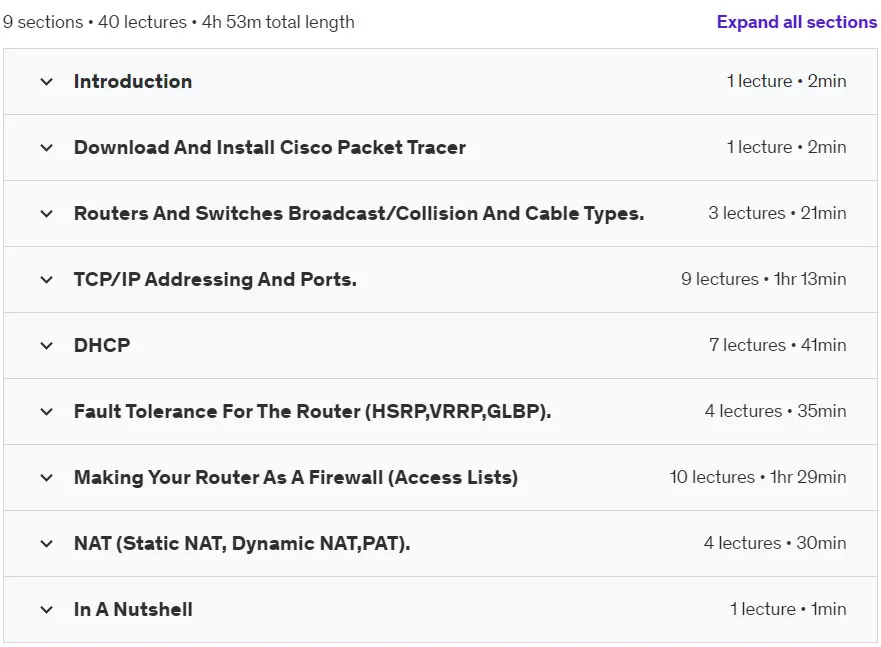
Task: Select the NAT (Static NAT, Dynamic NAT,PAT) title
Action: point(242,543)
